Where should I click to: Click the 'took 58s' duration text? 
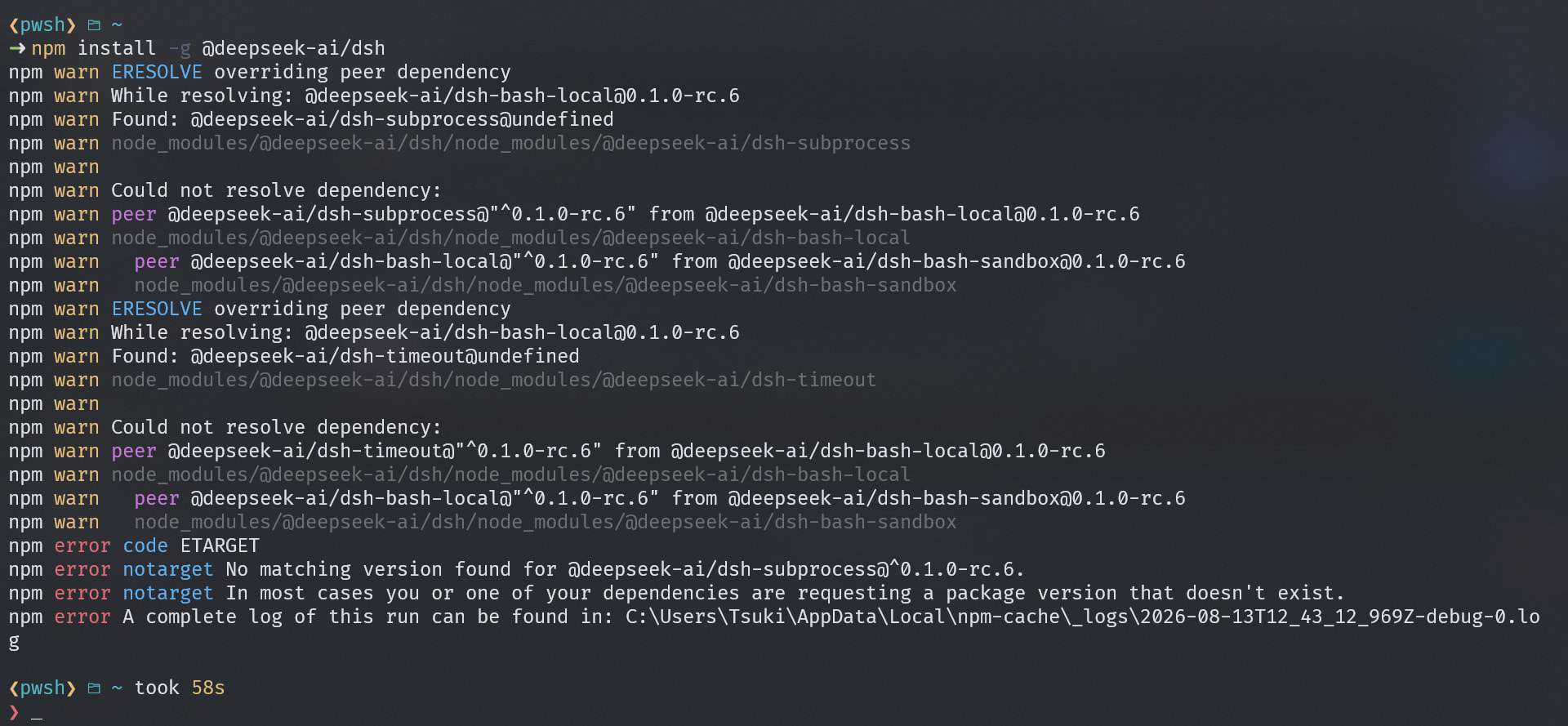180,688
